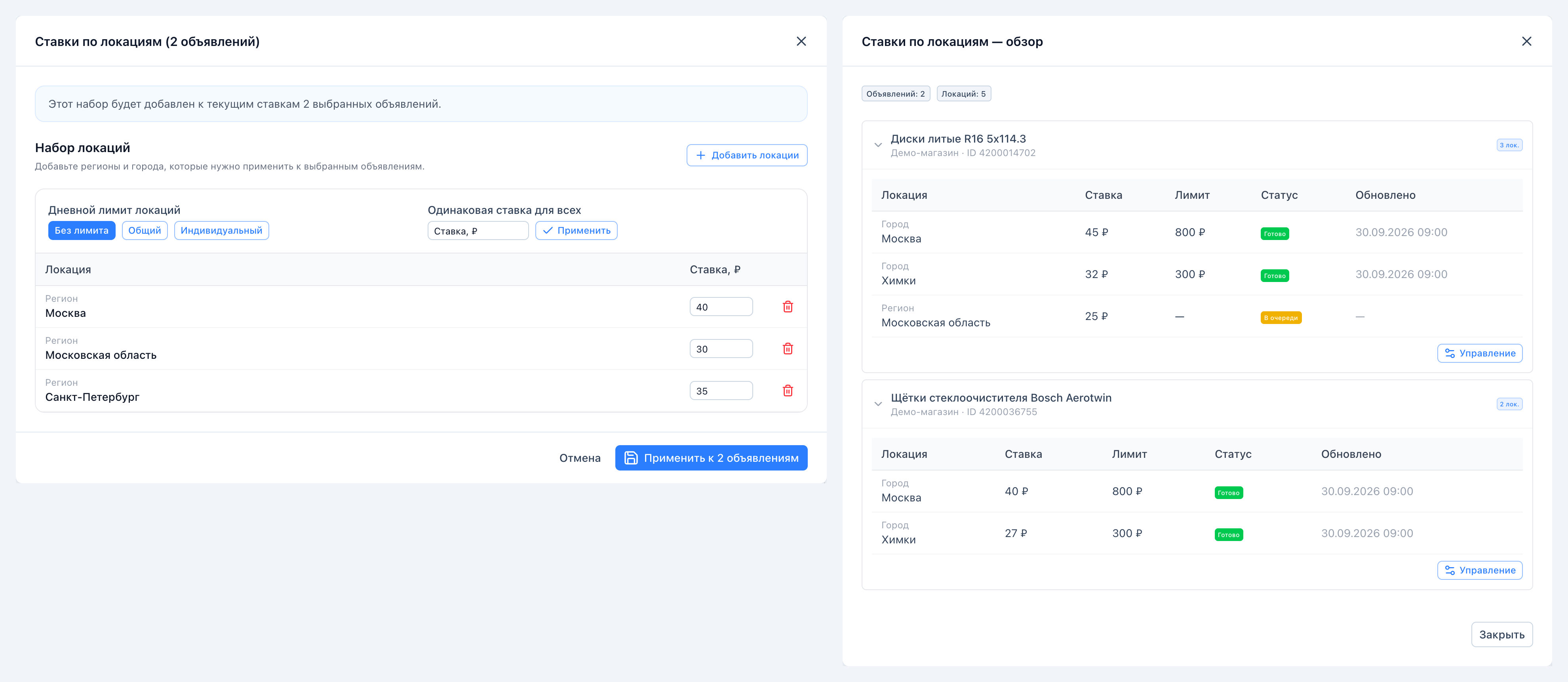Focus the Ставка, ₽ common bid field

(x=478, y=231)
